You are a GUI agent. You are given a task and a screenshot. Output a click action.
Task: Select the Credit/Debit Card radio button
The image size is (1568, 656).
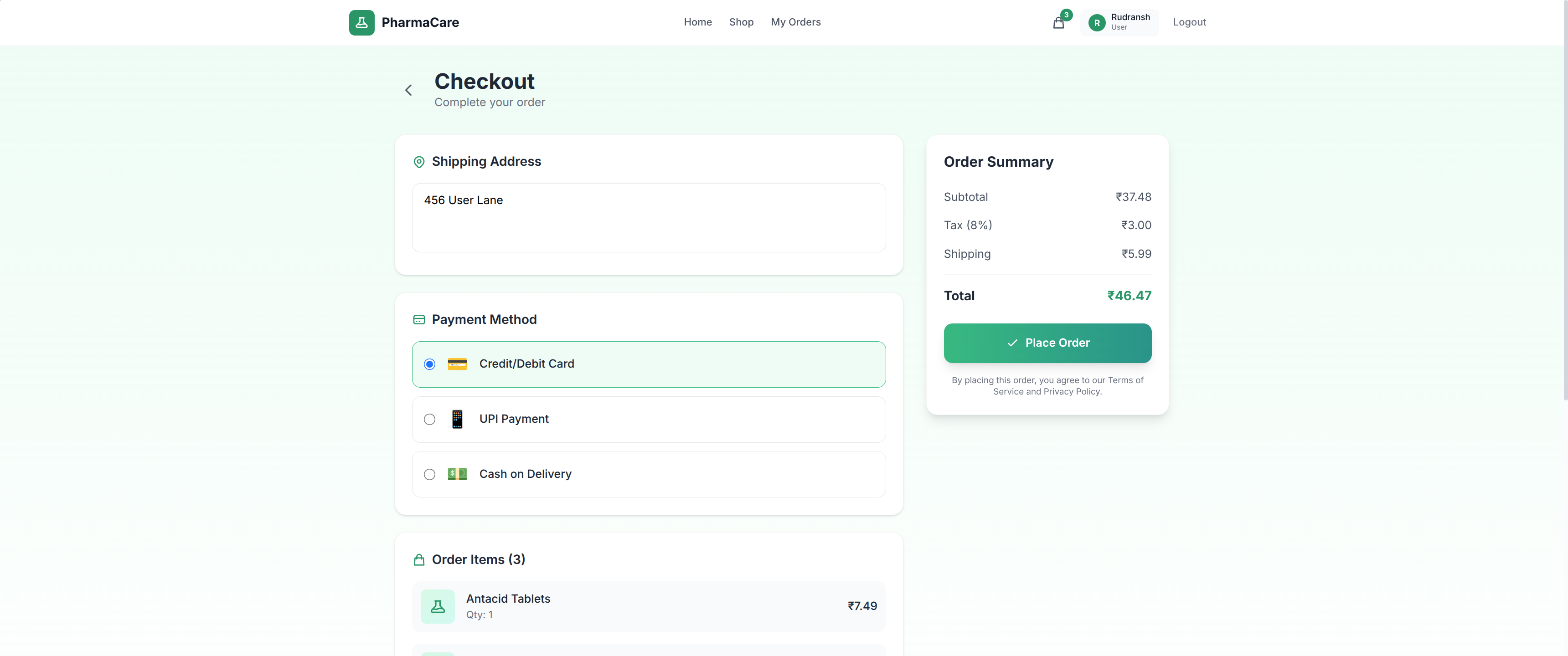[x=430, y=364]
